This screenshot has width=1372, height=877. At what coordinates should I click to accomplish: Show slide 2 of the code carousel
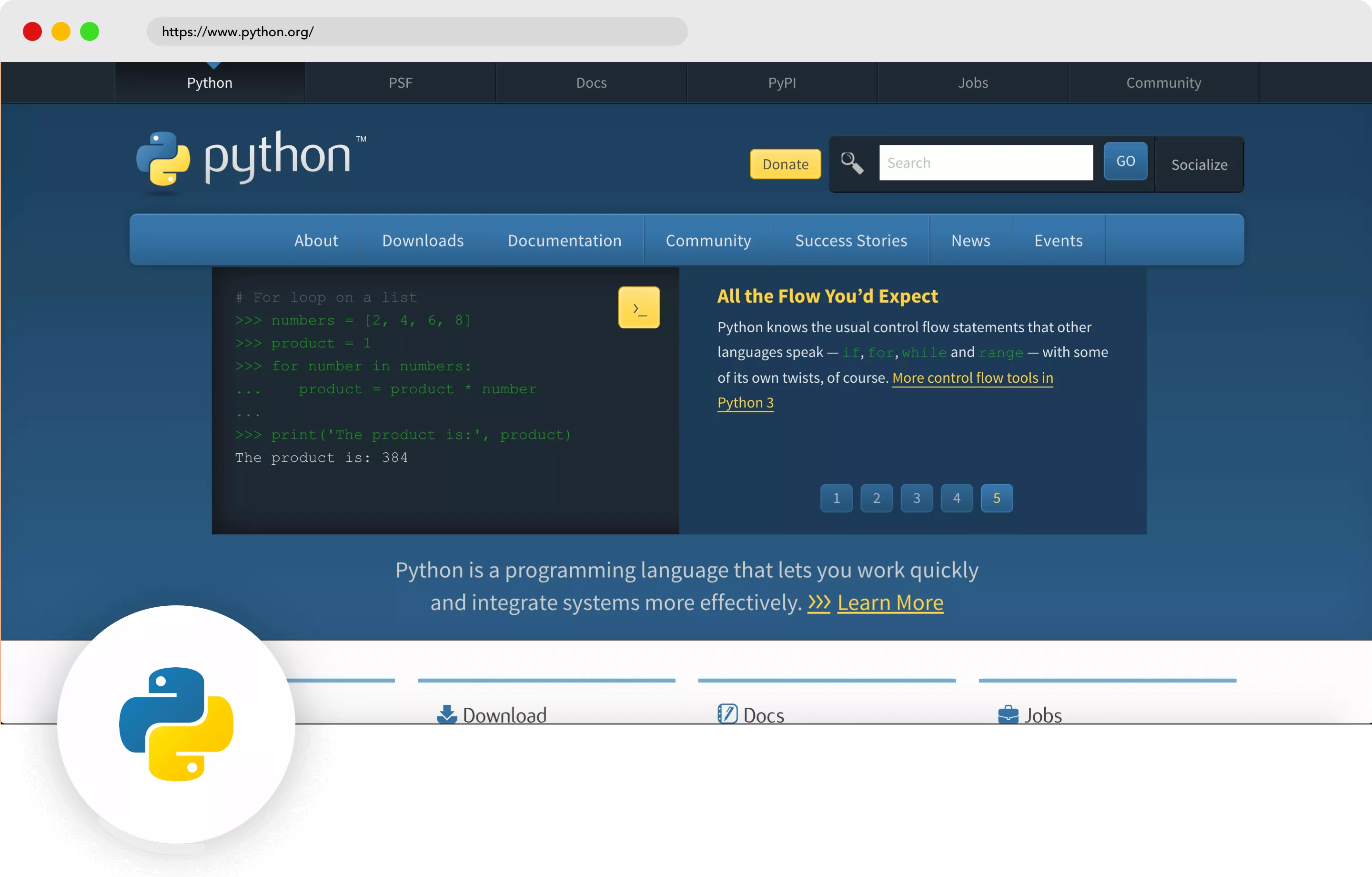point(876,498)
